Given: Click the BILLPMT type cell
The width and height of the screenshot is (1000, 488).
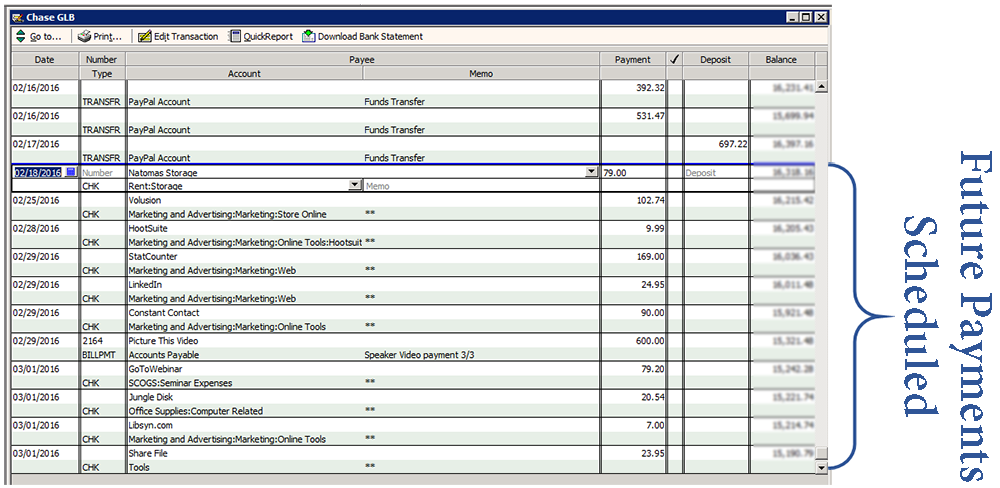Looking at the screenshot, I should point(101,355).
